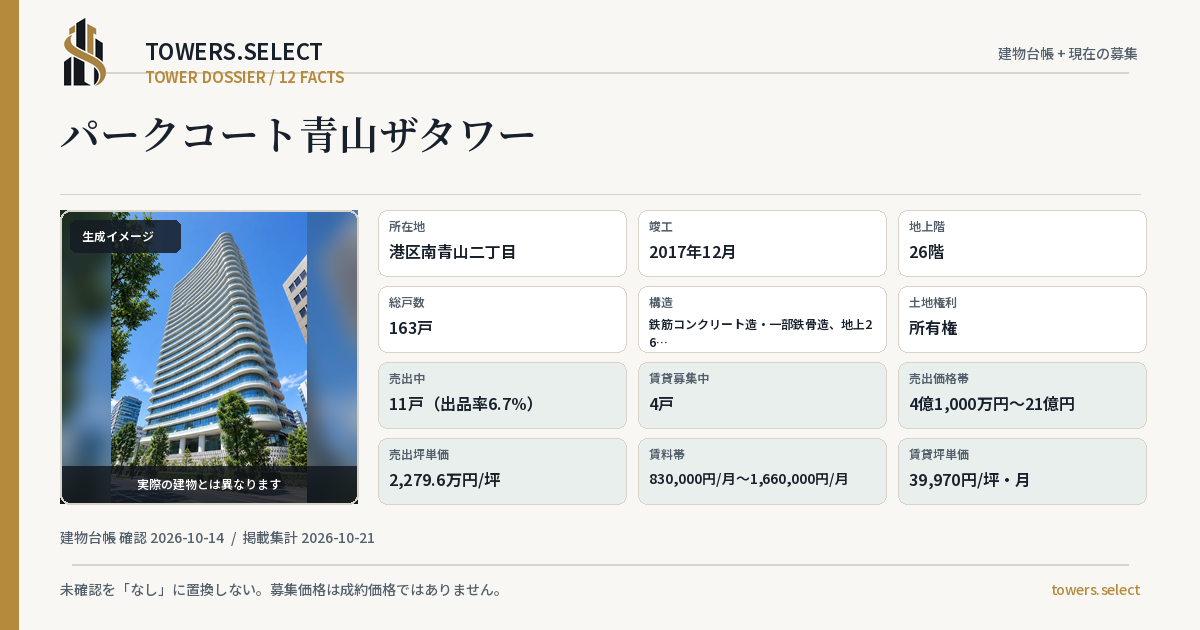Select the 構造 鉄筋コンクリート造 card
This screenshot has width=1200, height=630.
pos(762,319)
